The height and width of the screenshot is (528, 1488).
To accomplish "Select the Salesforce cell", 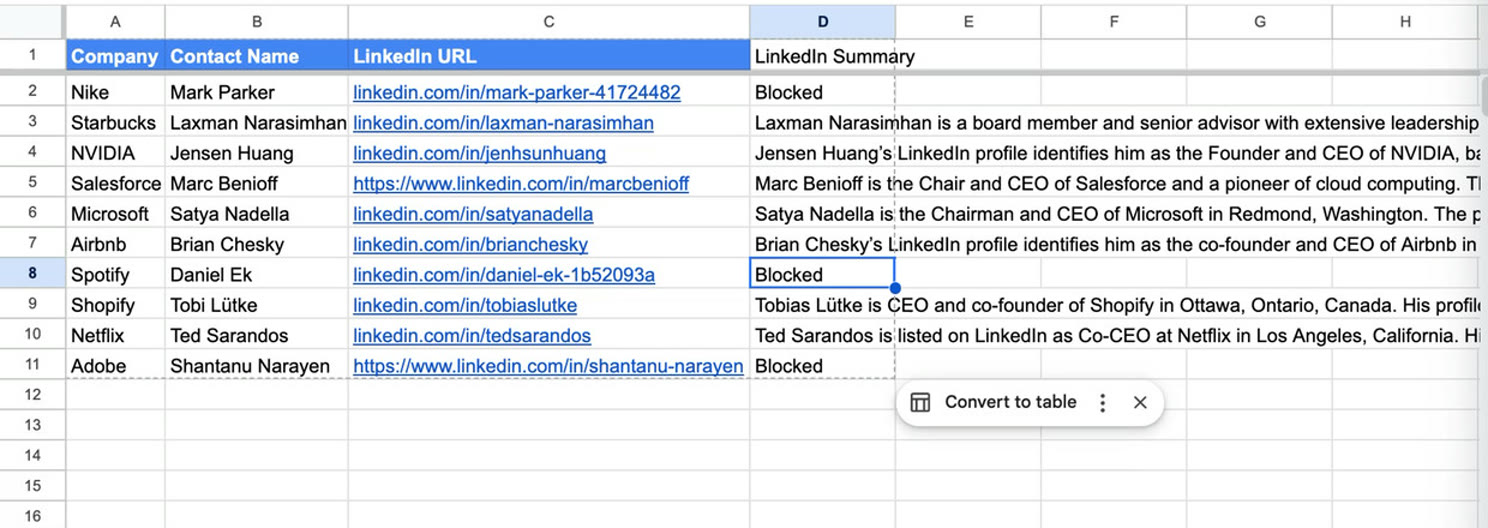I will [116, 184].
